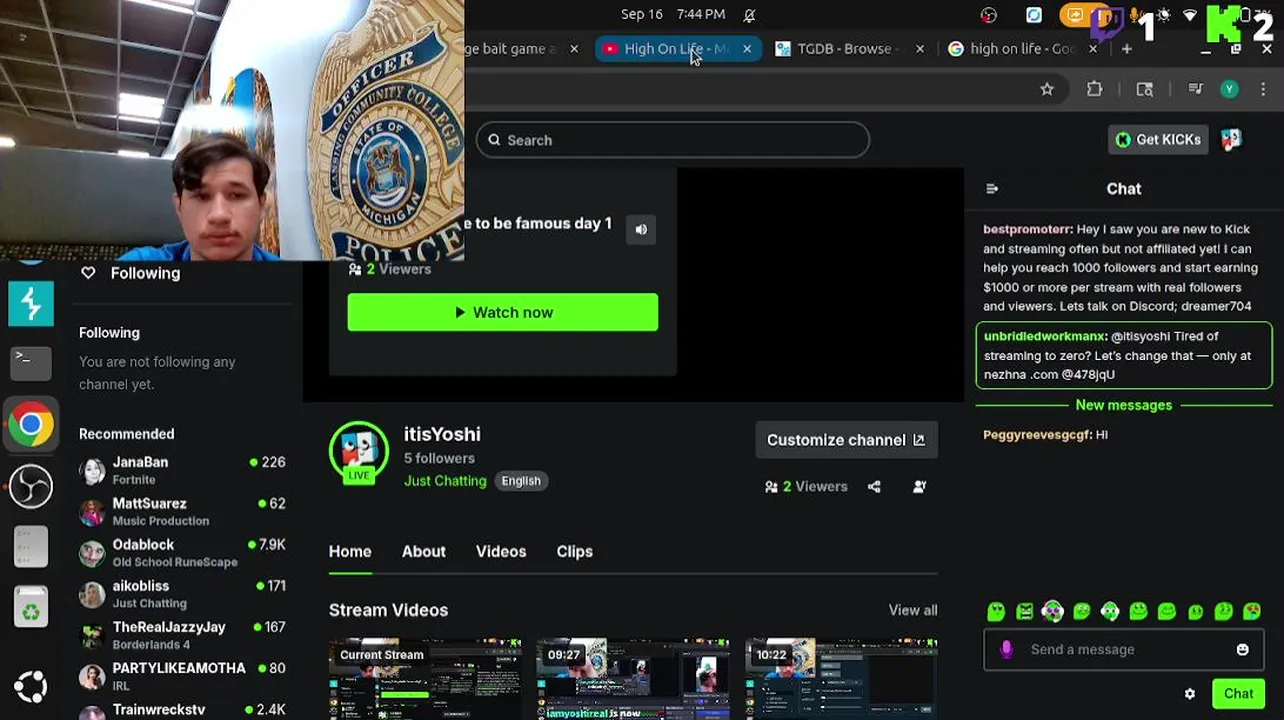Close the TGDB - Browse tab
This screenshot has width=1284, height=720.
(919, 49)
